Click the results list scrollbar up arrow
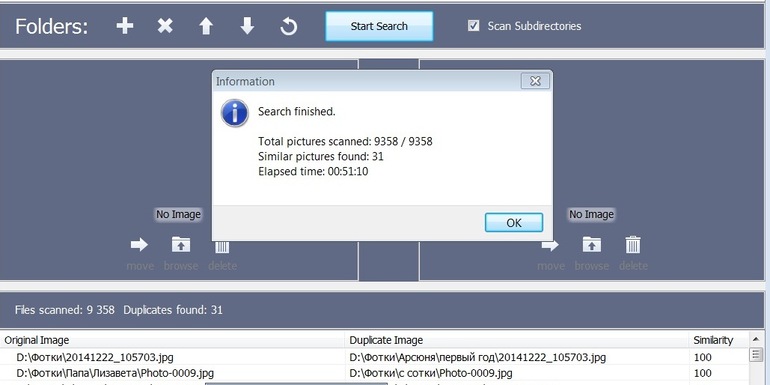The width and height of the screenshot is (770, 385). (x=756, y=340)
